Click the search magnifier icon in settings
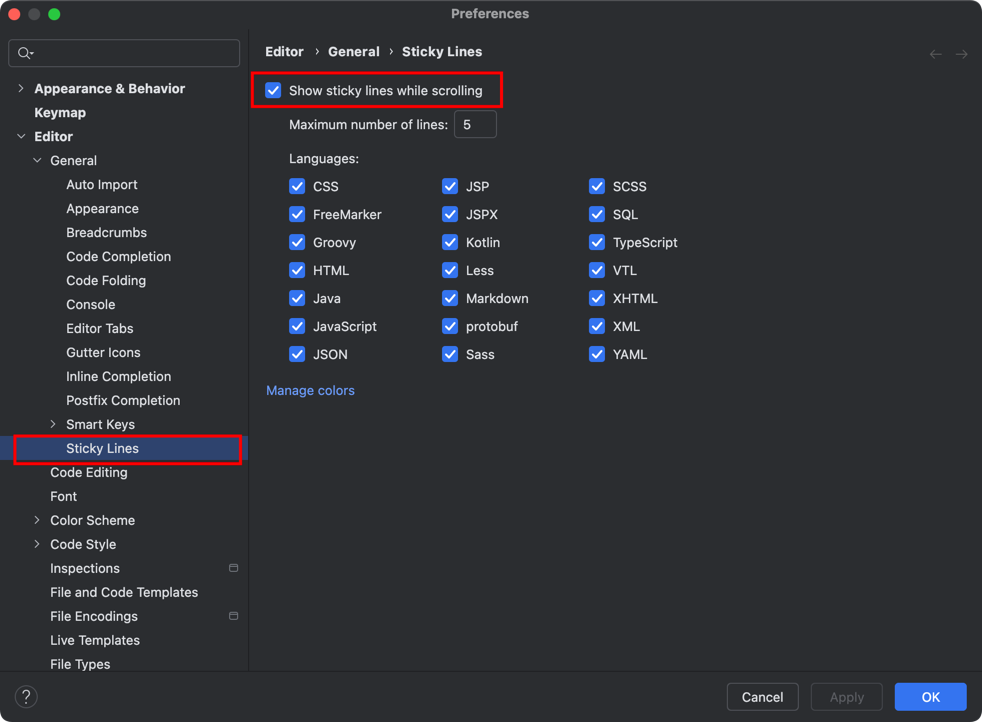 (25, 53)
